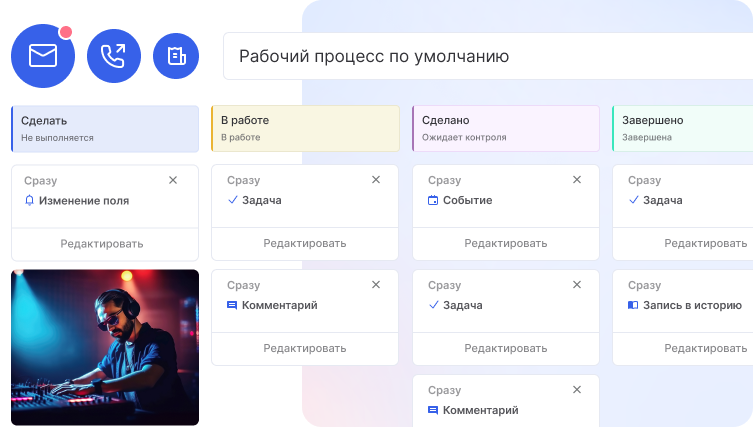Viewport: 753px width, 427px height.
Task: Click checkmark icon of Задача in Сделано column
Action: coord(433,305)
